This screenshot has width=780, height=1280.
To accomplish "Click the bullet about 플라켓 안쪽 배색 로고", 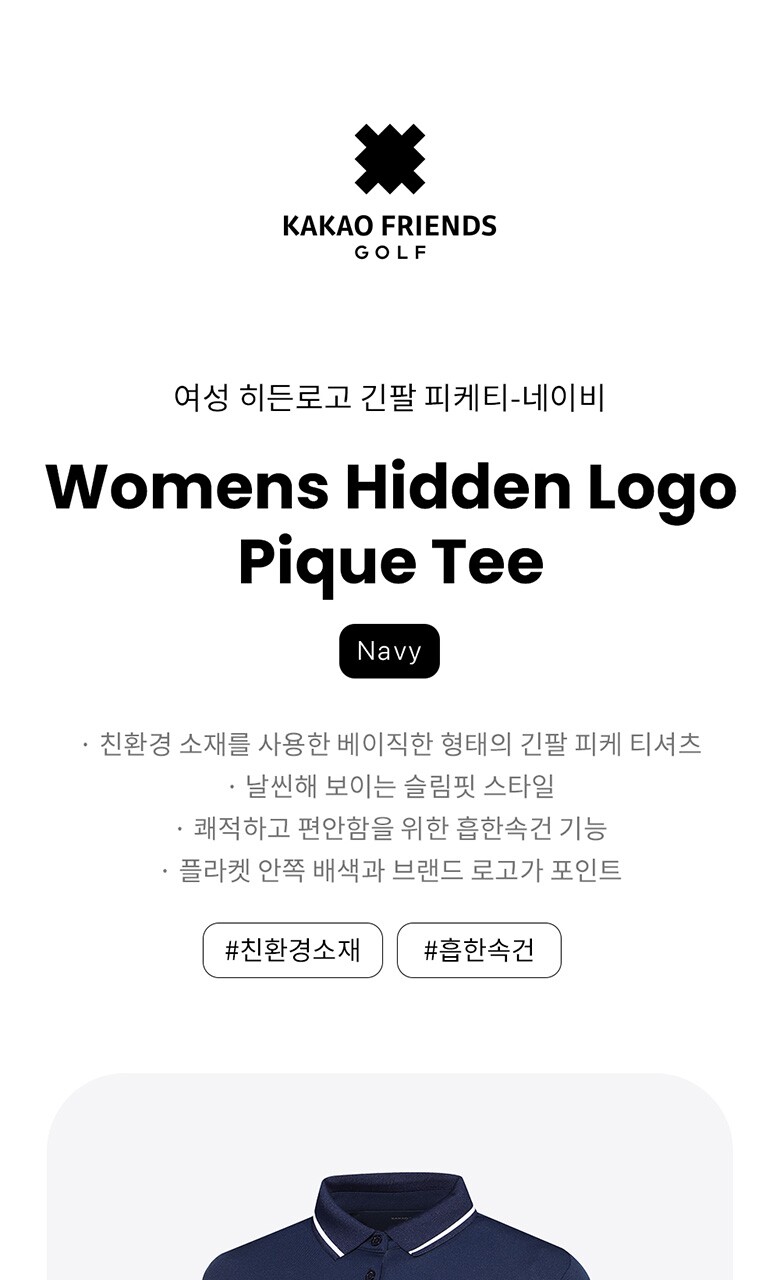I will tap(390, 870).
